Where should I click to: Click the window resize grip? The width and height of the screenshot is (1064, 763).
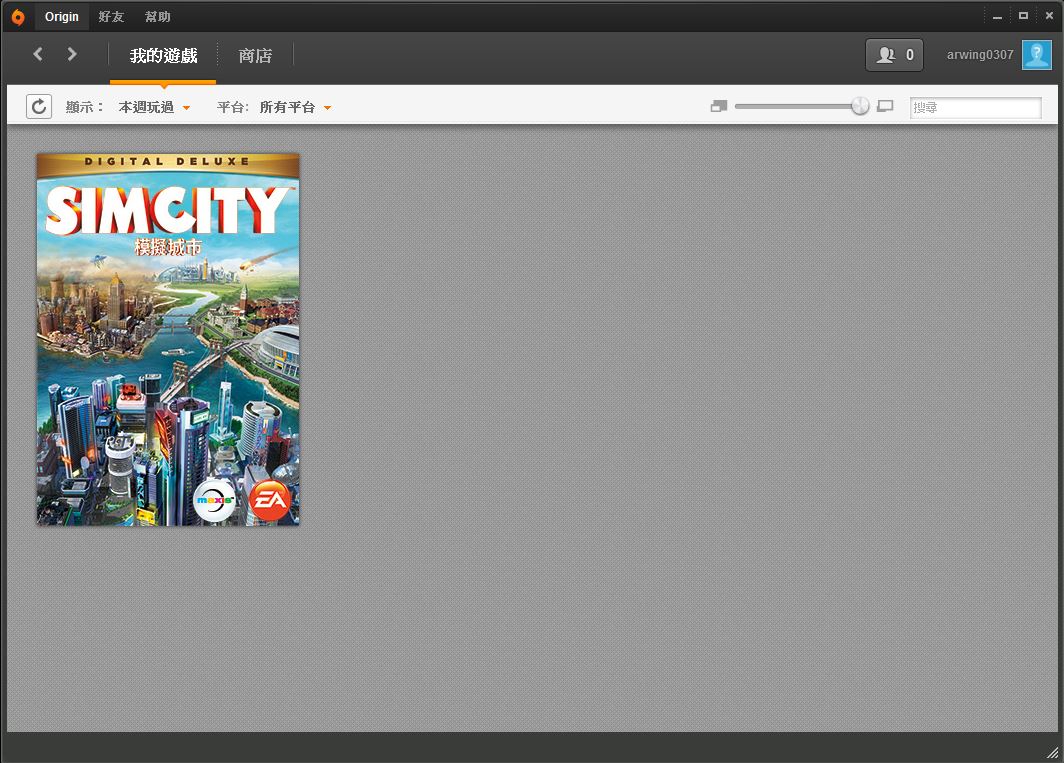point(1052,752)
